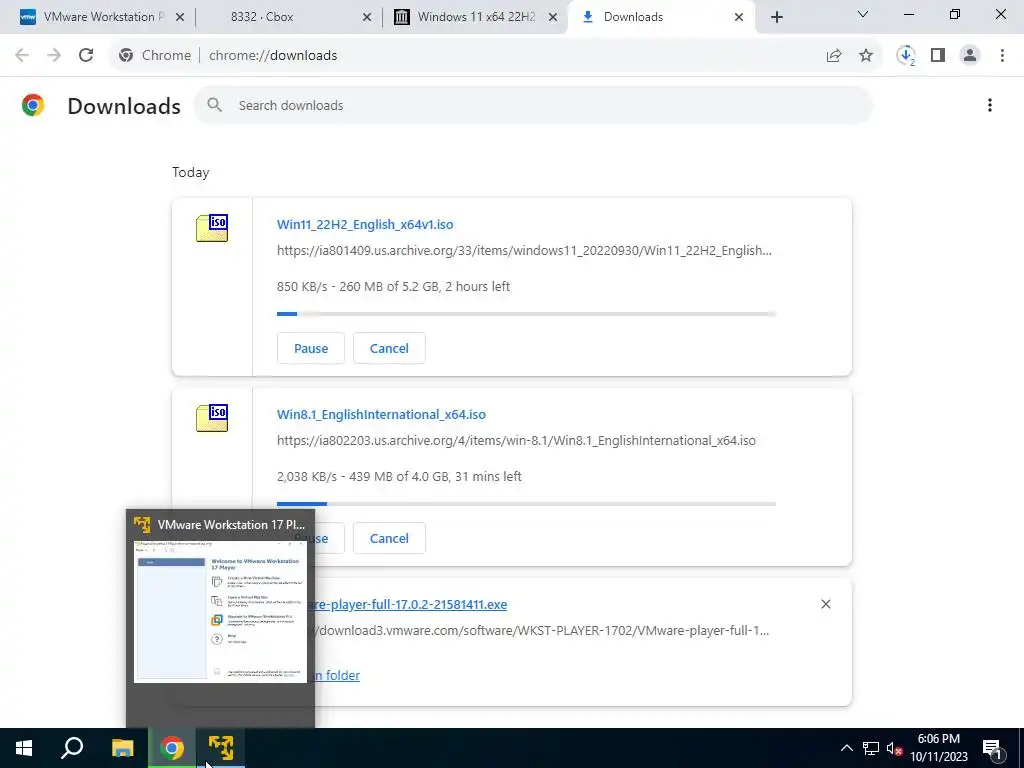1024x768 pixels.
Task: Open more actions menu on Downloads page
Action: click(990, 105)
